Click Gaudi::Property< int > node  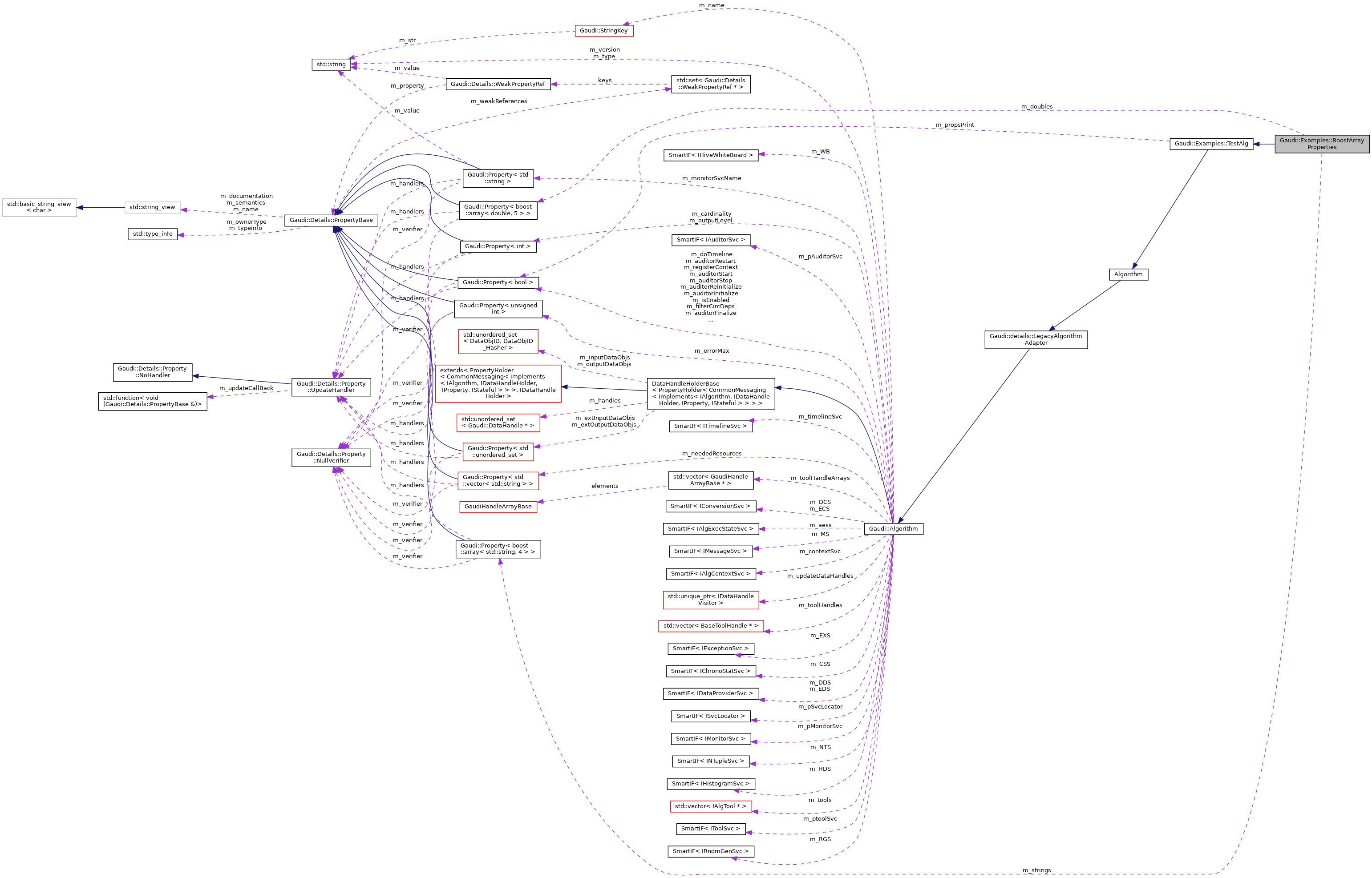(498, 246)
